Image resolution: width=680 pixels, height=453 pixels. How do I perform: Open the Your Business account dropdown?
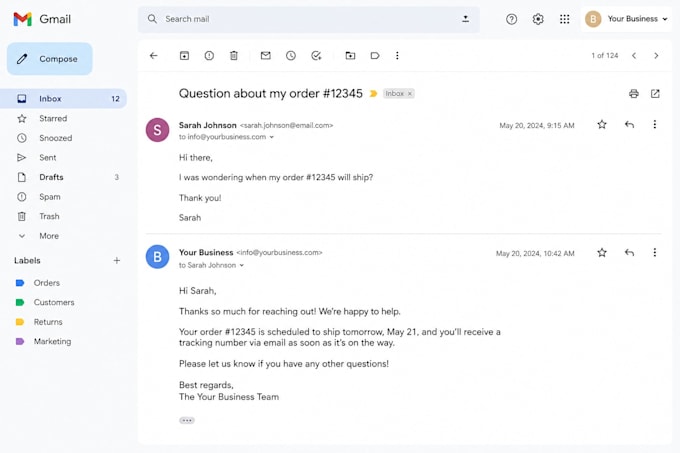click(x=627, y=19)
